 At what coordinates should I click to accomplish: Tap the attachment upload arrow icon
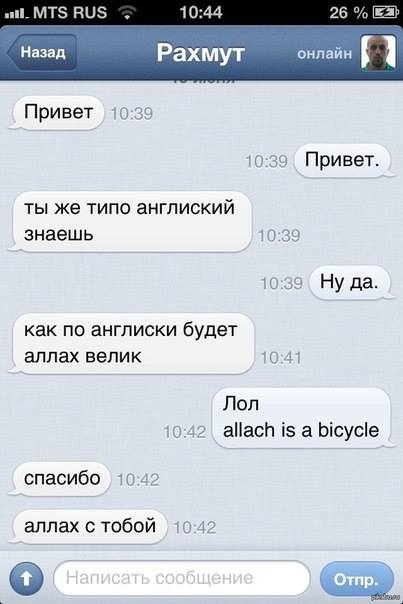26,578
